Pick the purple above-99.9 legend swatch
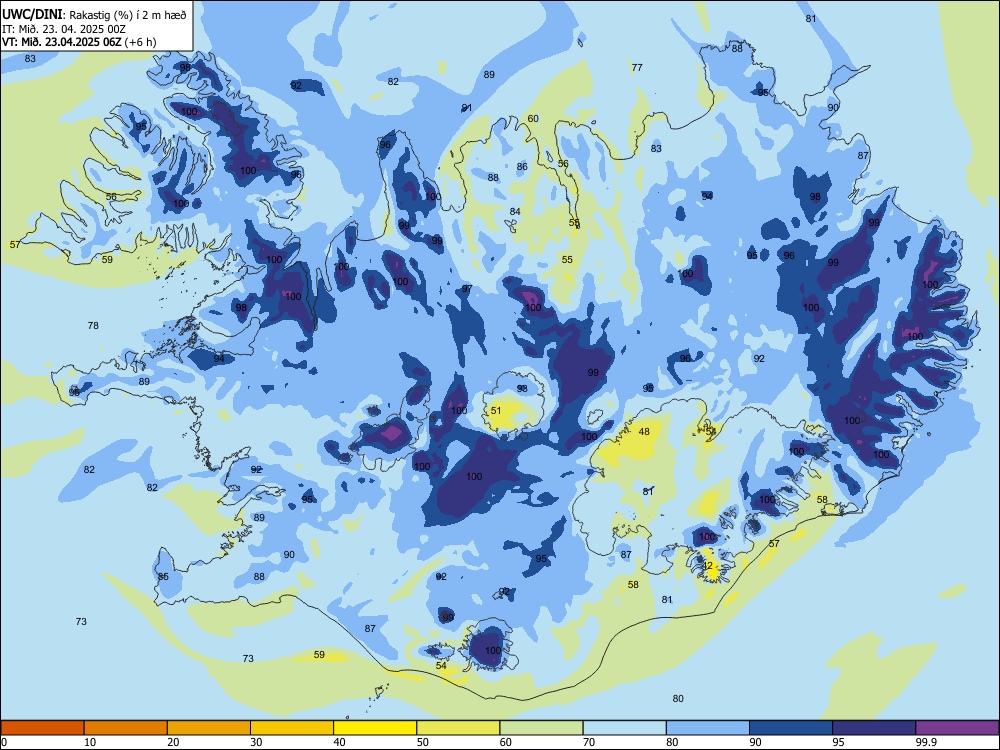 point(957,728)
